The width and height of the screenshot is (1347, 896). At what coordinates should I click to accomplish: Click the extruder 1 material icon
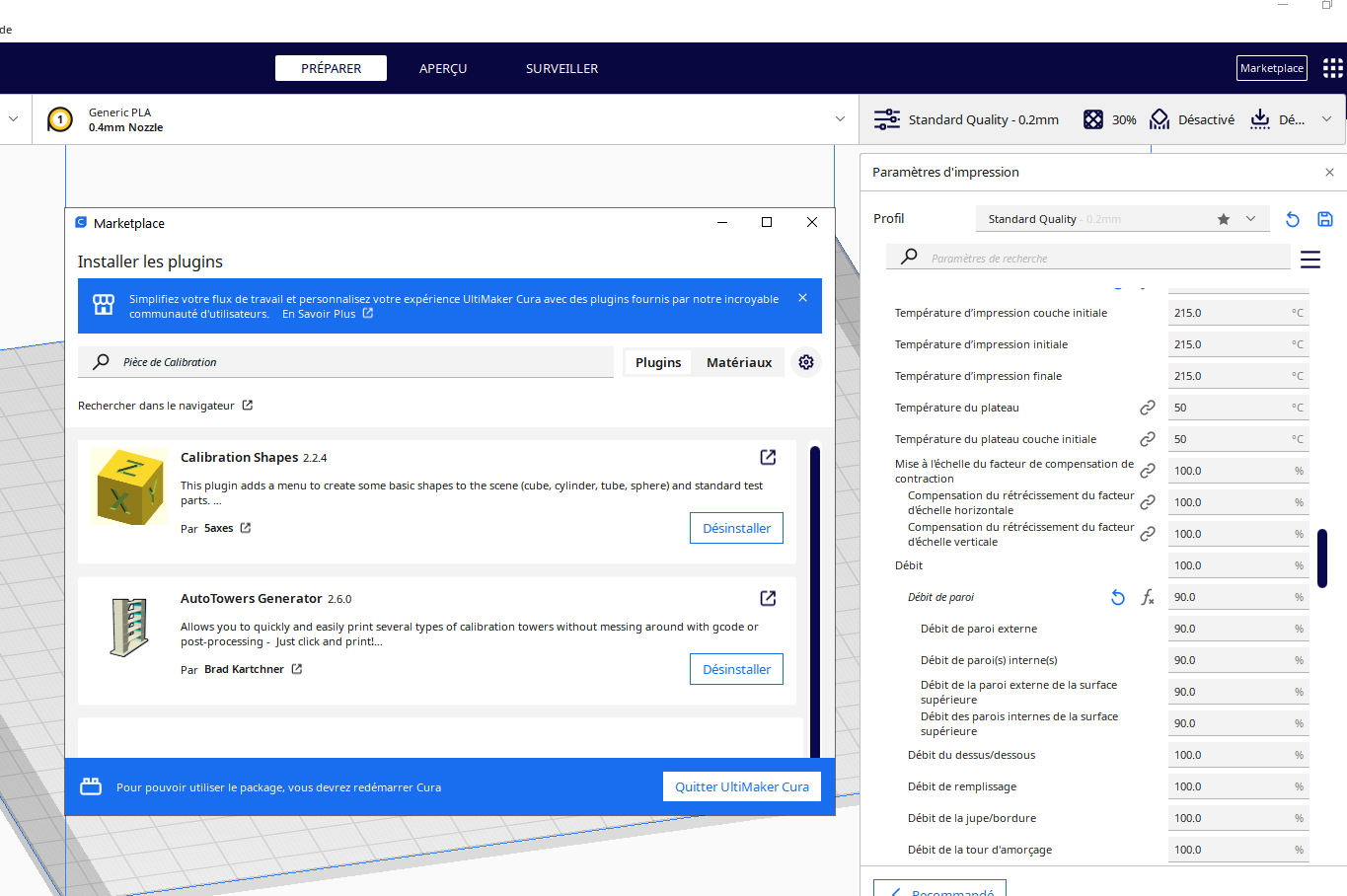(x=60, y=119)
